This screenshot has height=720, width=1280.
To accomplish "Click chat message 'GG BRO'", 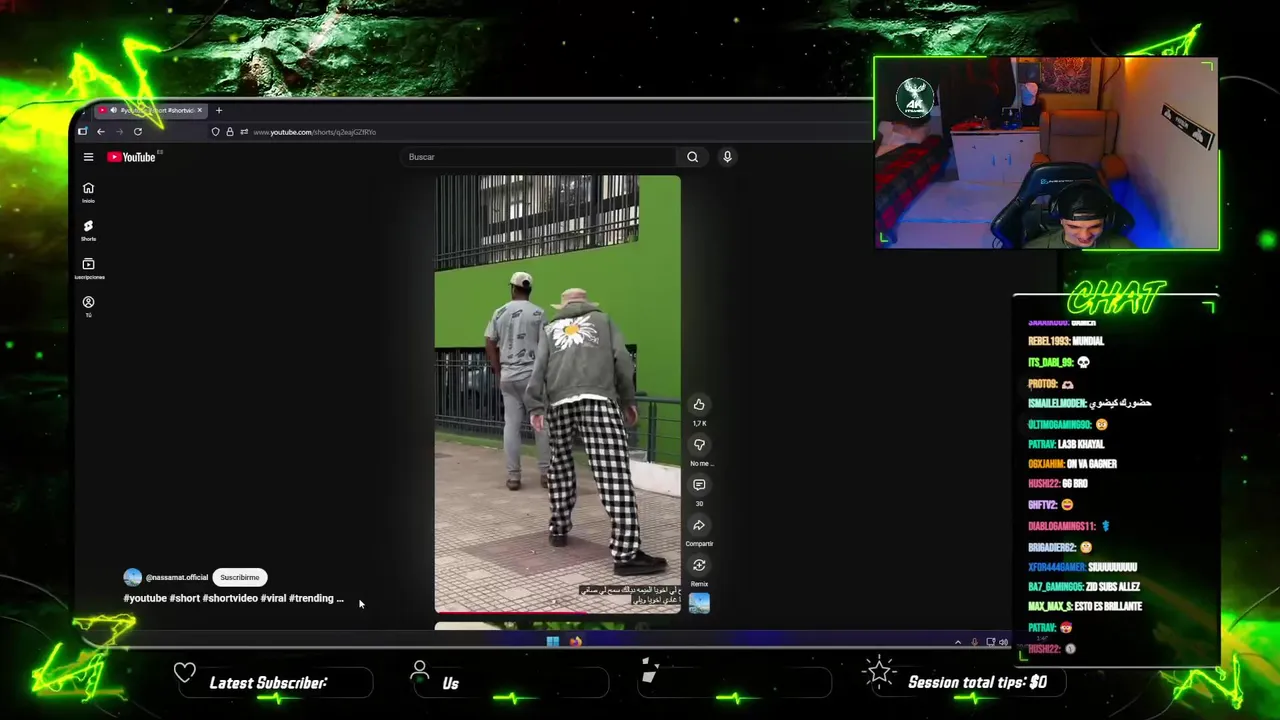I will click(1075, 484).
